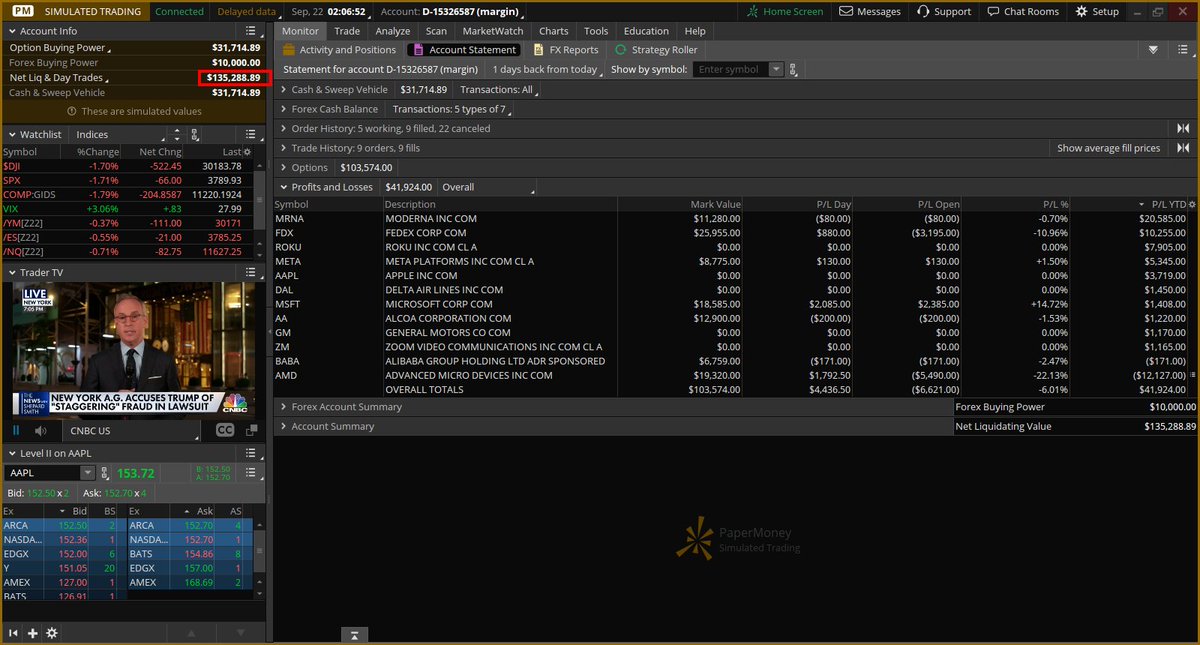Click the symbol link icon next to Enter symbol
1200x645 pixels.
[x=793, y=69]
